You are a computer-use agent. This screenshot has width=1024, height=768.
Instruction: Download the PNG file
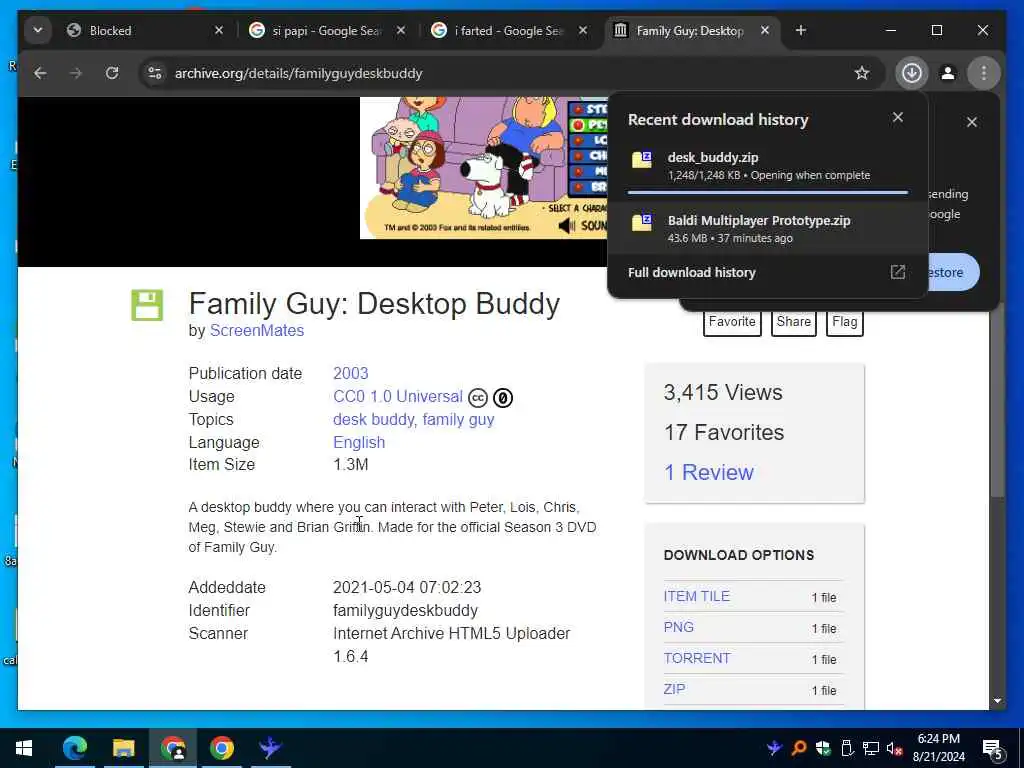coord(679,627)
